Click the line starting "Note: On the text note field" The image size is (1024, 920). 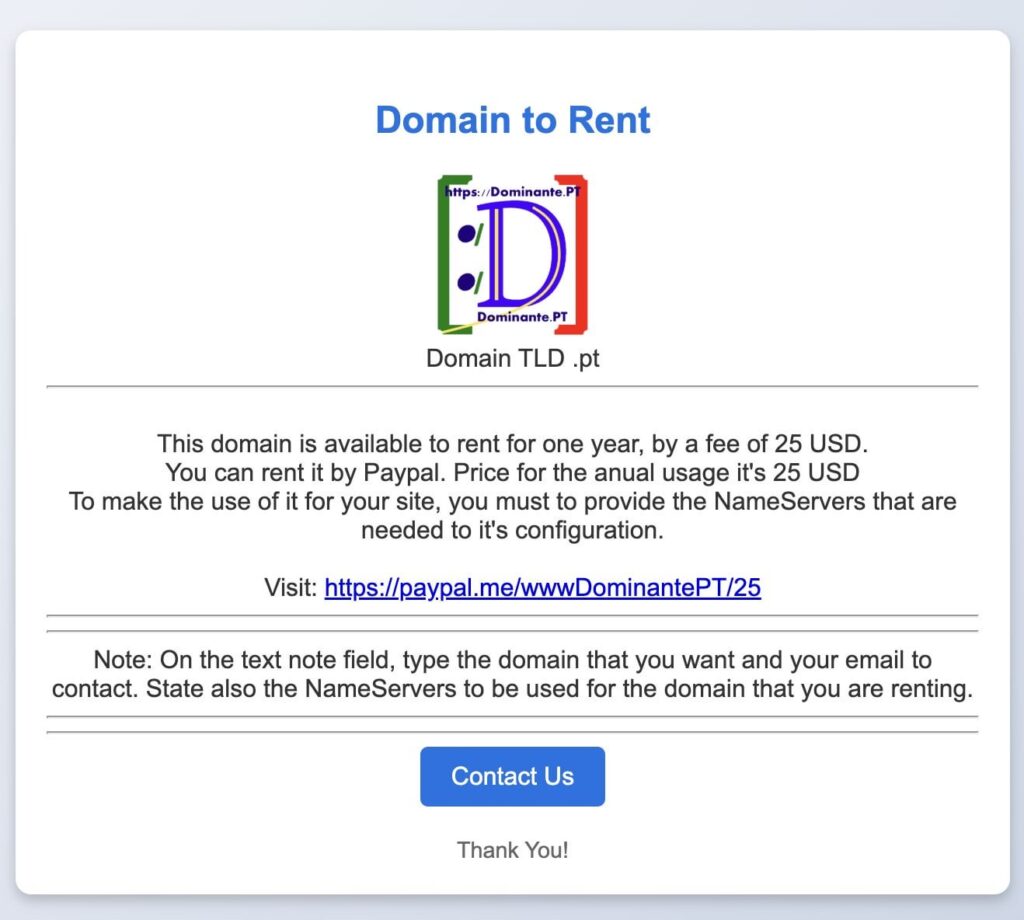[513, 659]
